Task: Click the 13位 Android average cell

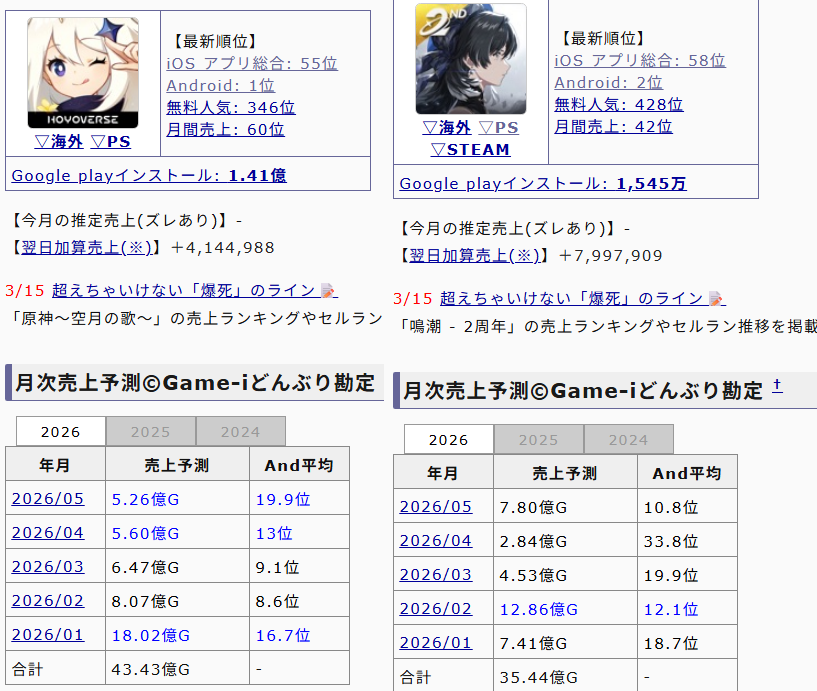Action: click(x=299, y=532)
